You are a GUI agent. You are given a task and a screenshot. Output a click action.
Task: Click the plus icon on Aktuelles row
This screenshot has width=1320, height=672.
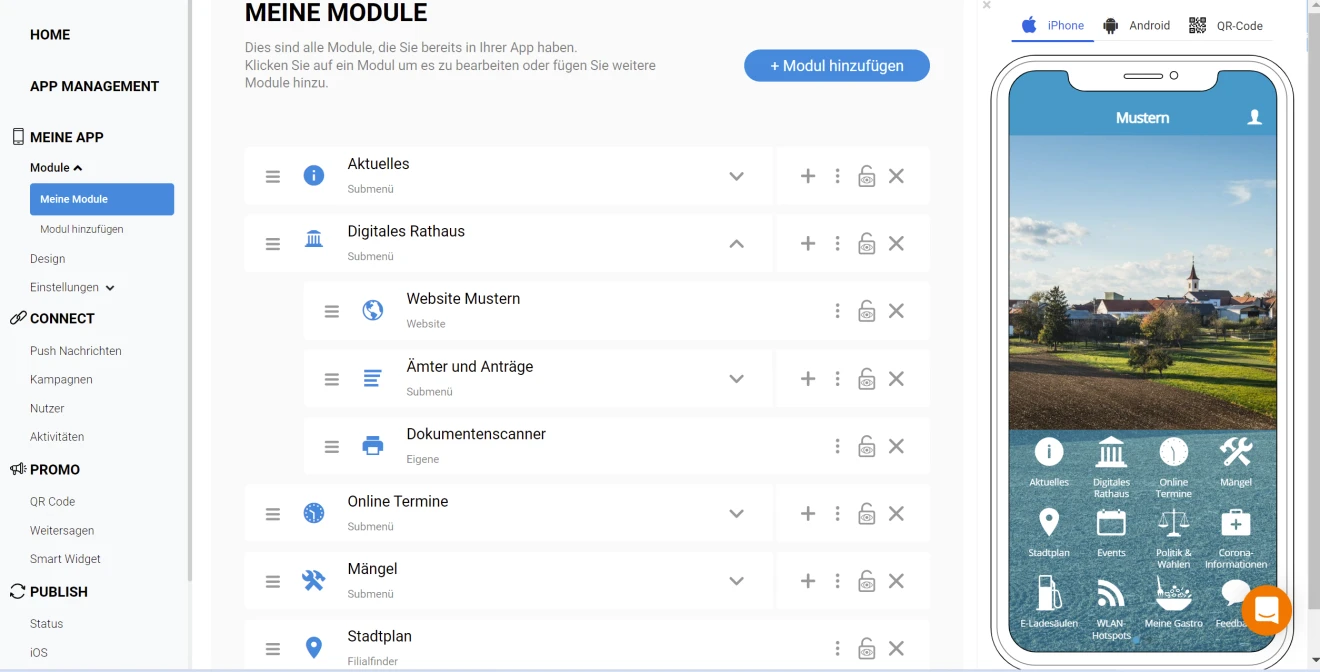point(808,176)
